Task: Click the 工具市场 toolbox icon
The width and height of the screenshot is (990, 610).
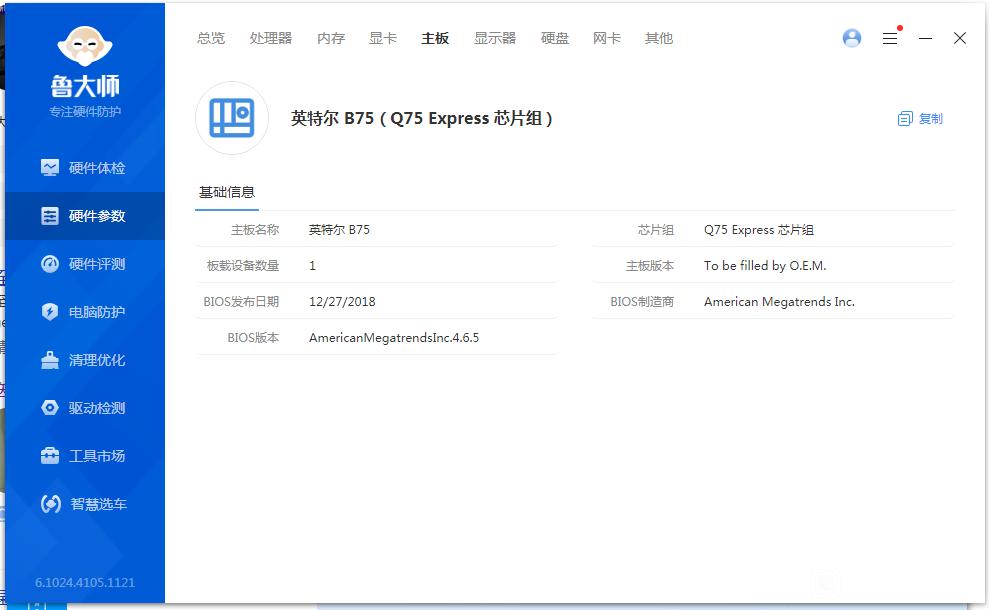Action: point(50,455)
